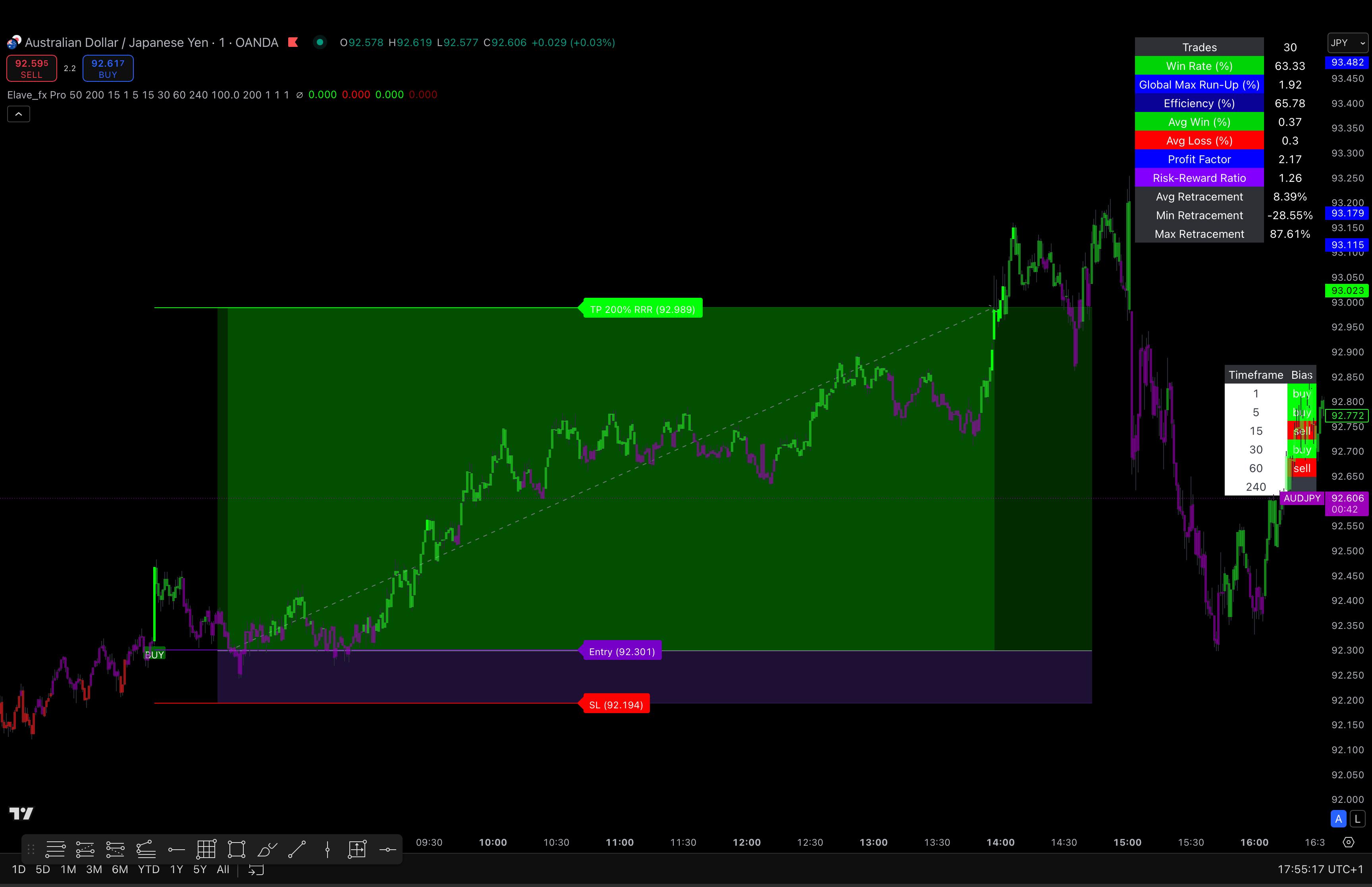Toggle Auto scale (A) button
Image resolution: width=1372 pixels, height=887 pixels.
click(1338, 818)
